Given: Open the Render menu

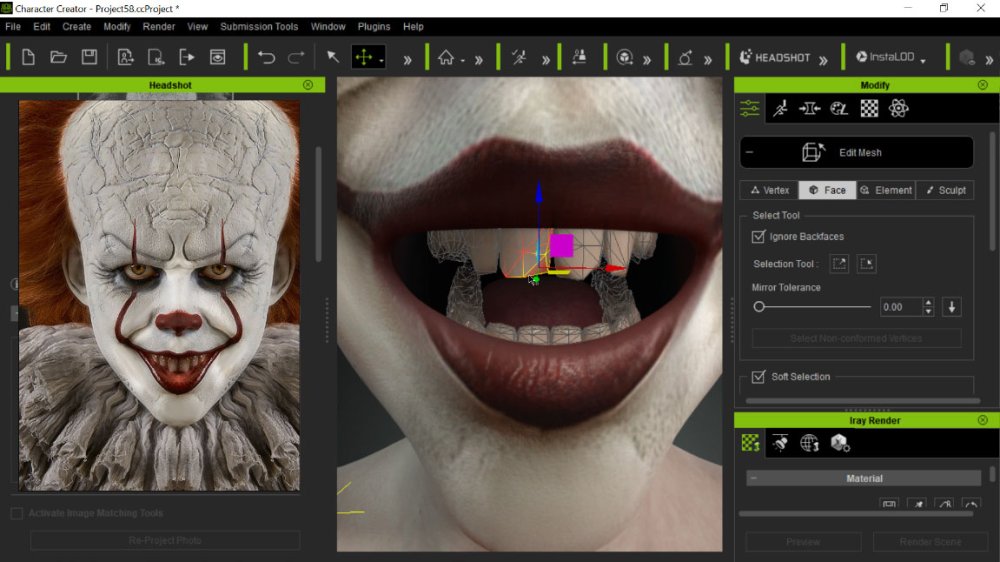Looking at the screenshot, I should [x=159, y=27].
